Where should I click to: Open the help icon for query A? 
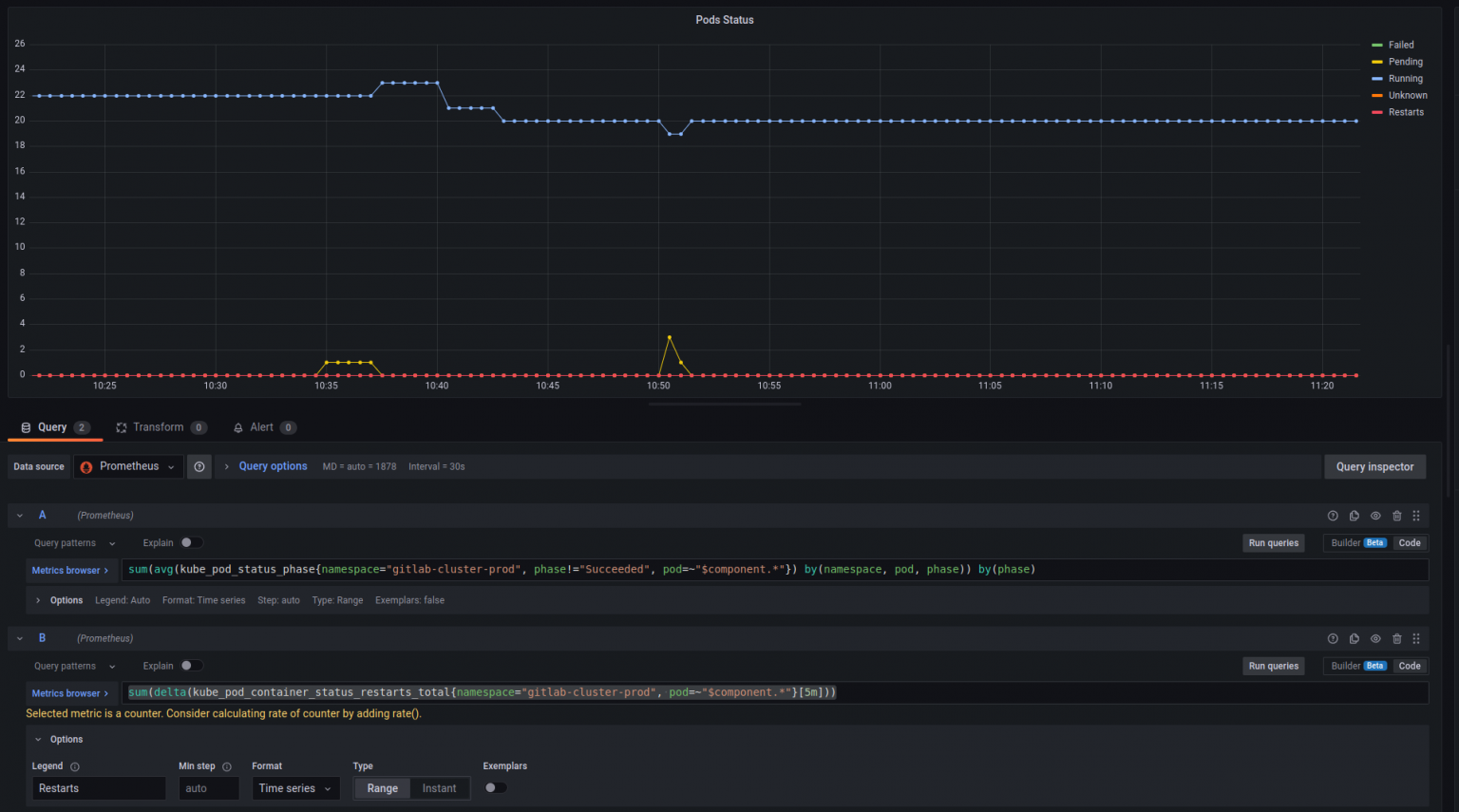point(1333,516)
